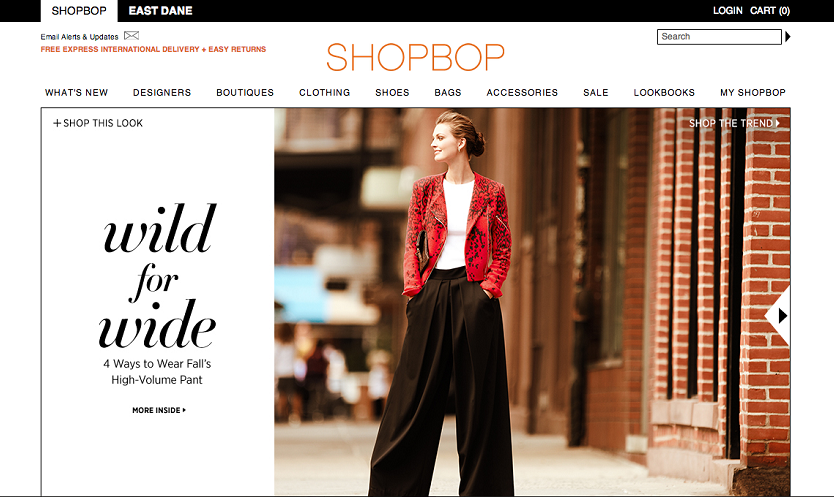The width and height of the screenshot is (834, 497).
Task: Open the Designers menu
Action: (x=162, y=93)
